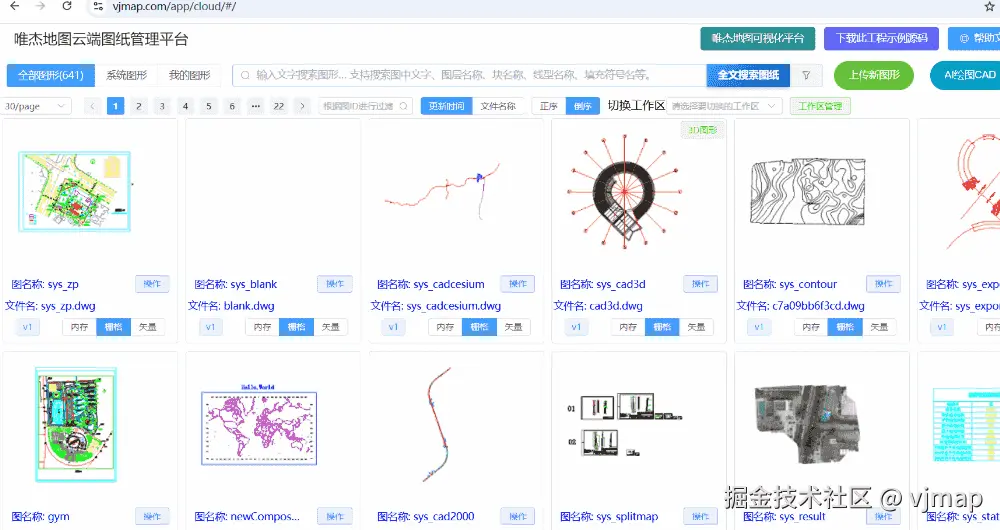The height and width of the screenshot is (530, 1000).
Task: Go to previous page arrow in pagination
Action: click(x=92, y=106)
